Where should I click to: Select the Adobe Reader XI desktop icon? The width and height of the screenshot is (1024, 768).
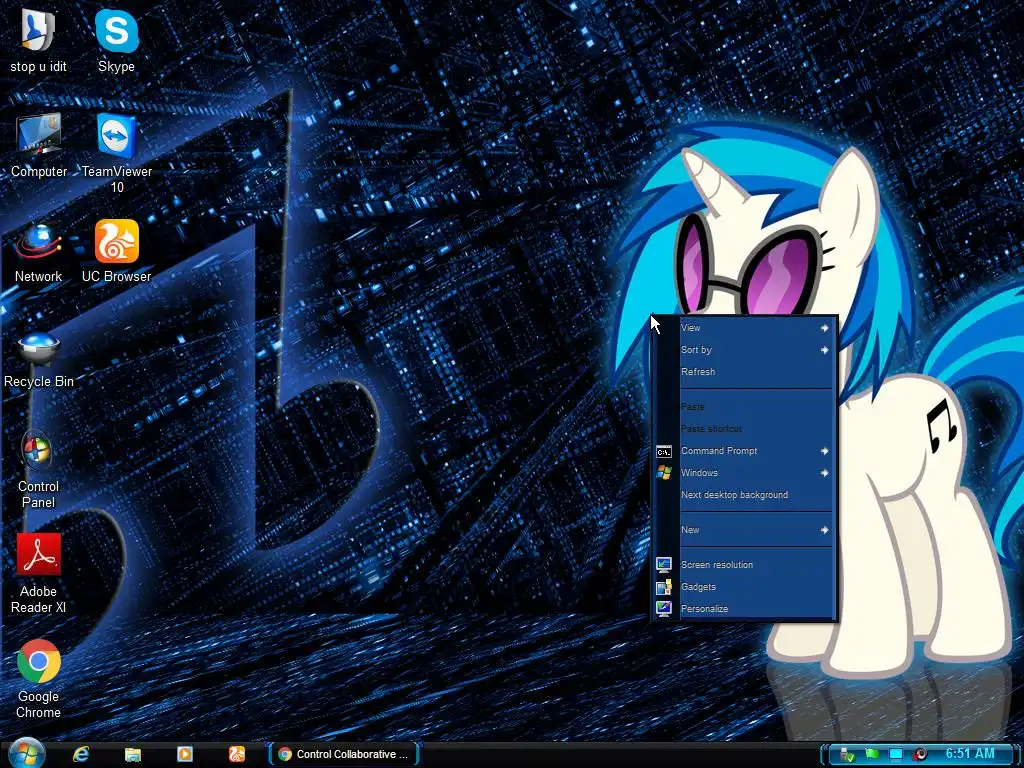point(39,573)
